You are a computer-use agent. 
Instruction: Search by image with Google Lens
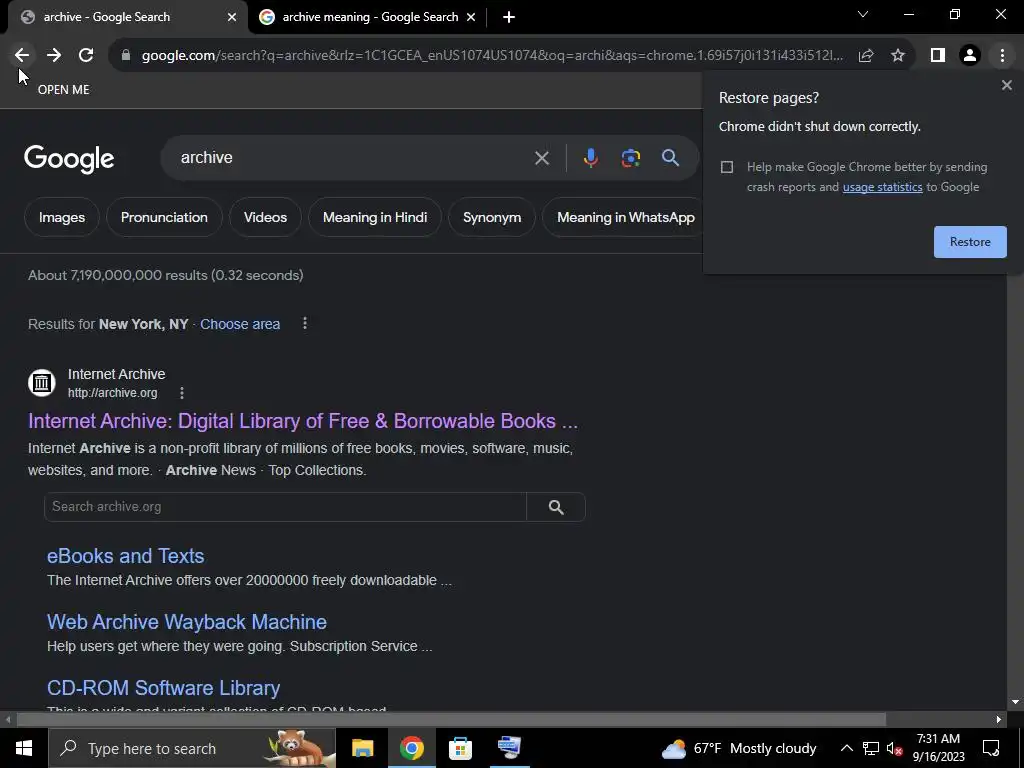coord(631,158)
